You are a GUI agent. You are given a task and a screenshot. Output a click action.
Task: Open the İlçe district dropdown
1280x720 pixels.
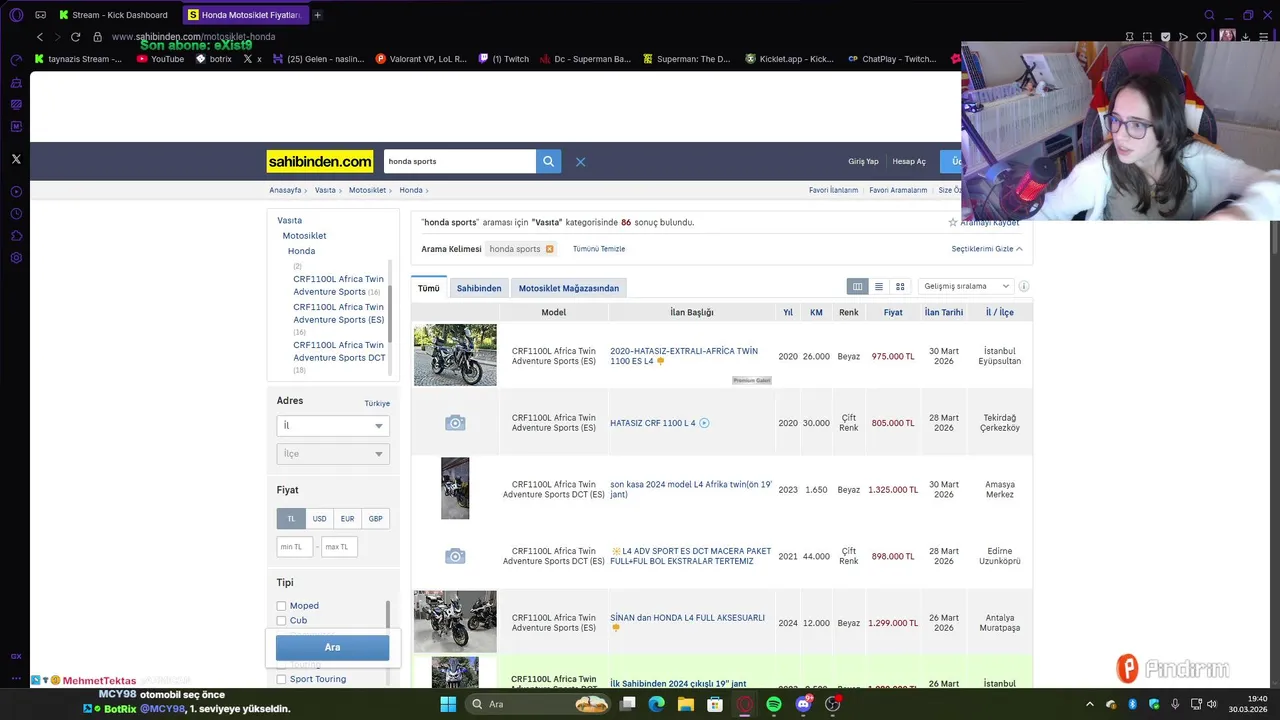click(333, 454)
